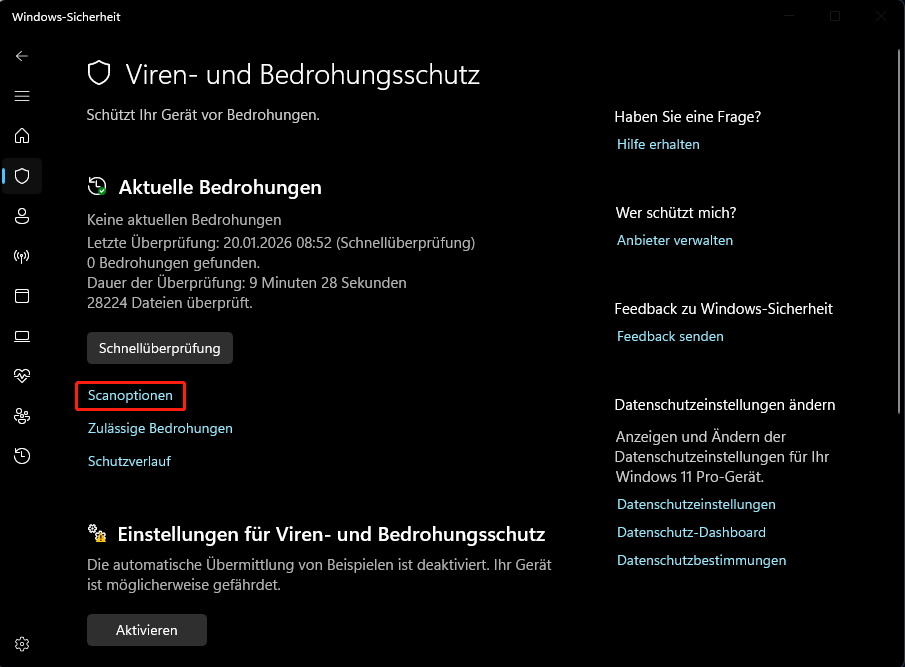The image size is (905, 667).
Task: Click 'Wer schützt mich?' heading
Action: pos(676,213)
